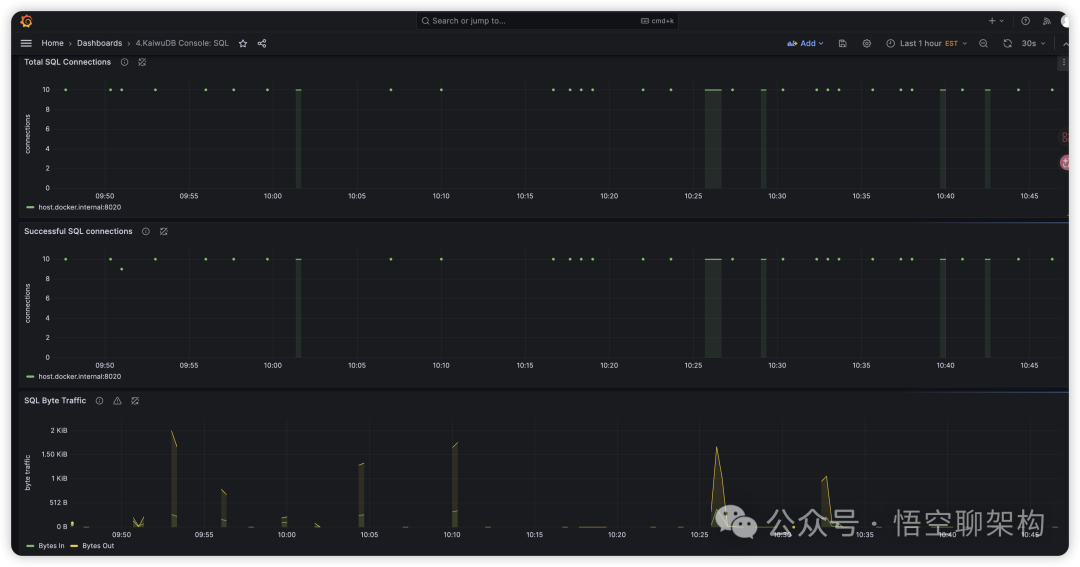Open Total SQL Connections panel three-dot menu
The width and height of the screenshot is (1080, 567).
(1062, 63)
